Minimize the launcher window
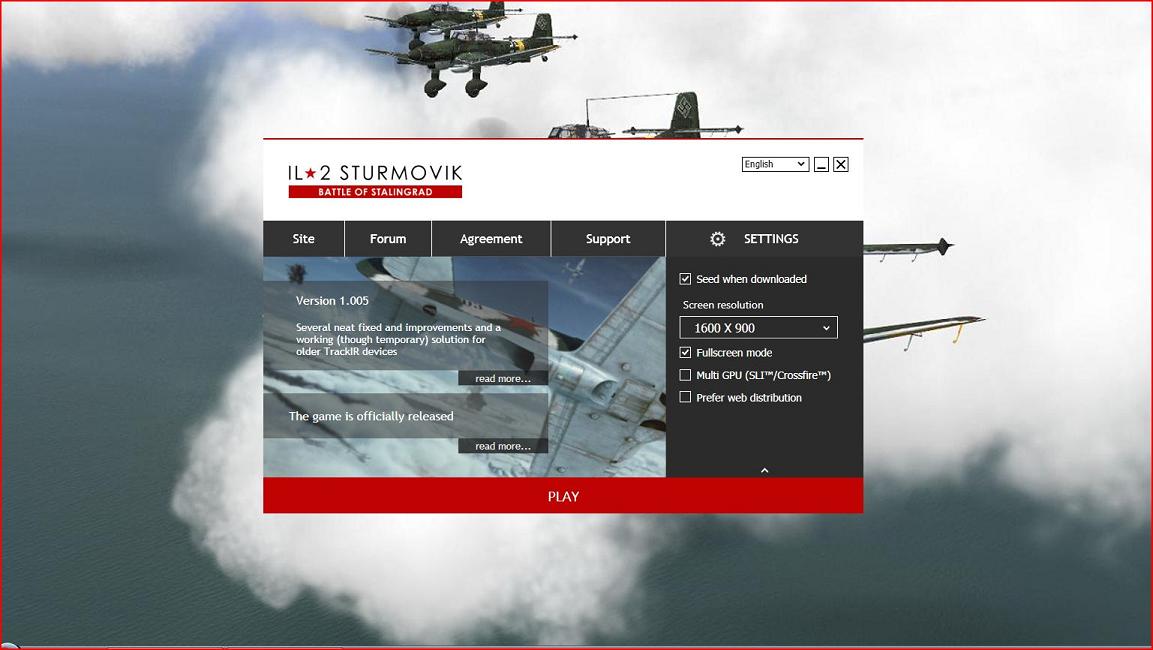This screenshot has width=1153, height=650. [x=821, y=165]
